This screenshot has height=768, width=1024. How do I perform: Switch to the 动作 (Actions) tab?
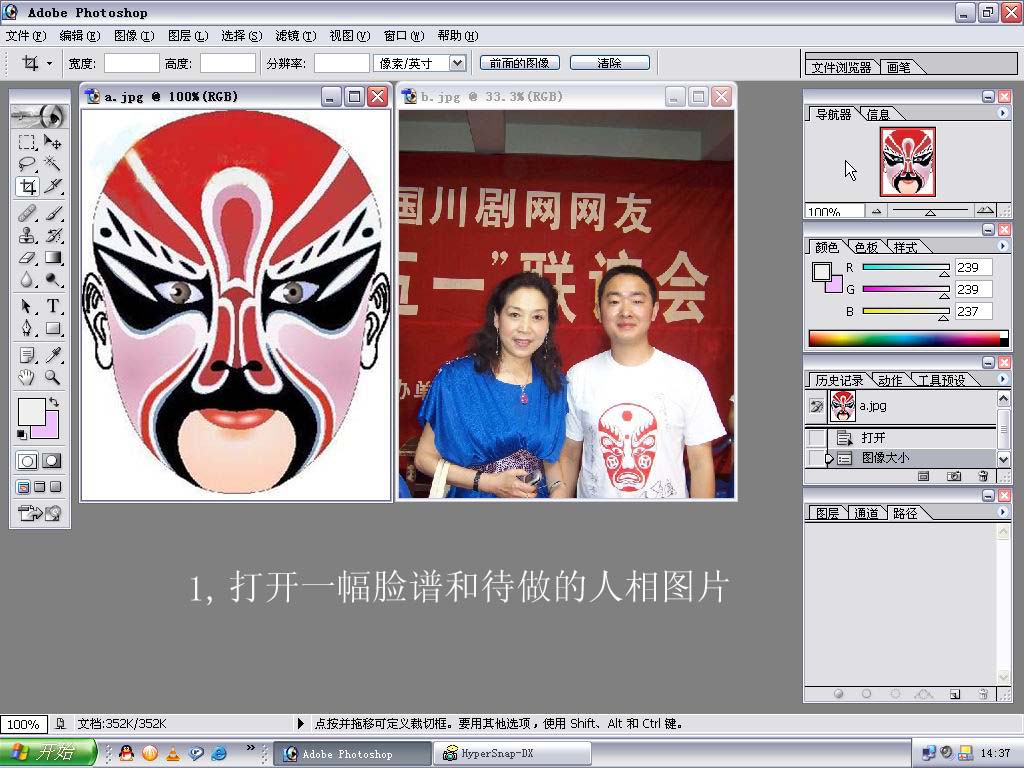click(x=889, y=380)
